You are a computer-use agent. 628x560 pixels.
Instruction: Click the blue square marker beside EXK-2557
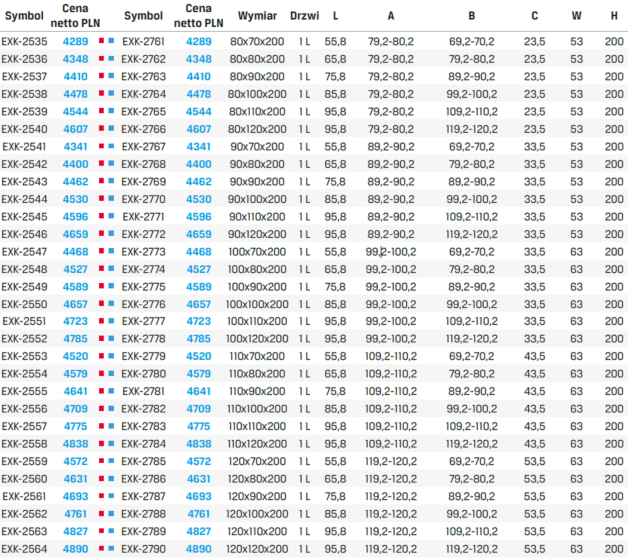(111, 426)
